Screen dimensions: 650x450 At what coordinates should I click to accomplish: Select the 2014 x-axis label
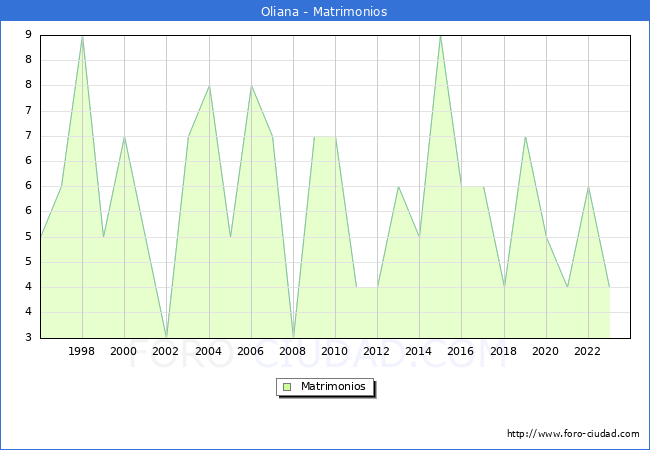click(419, 351)
